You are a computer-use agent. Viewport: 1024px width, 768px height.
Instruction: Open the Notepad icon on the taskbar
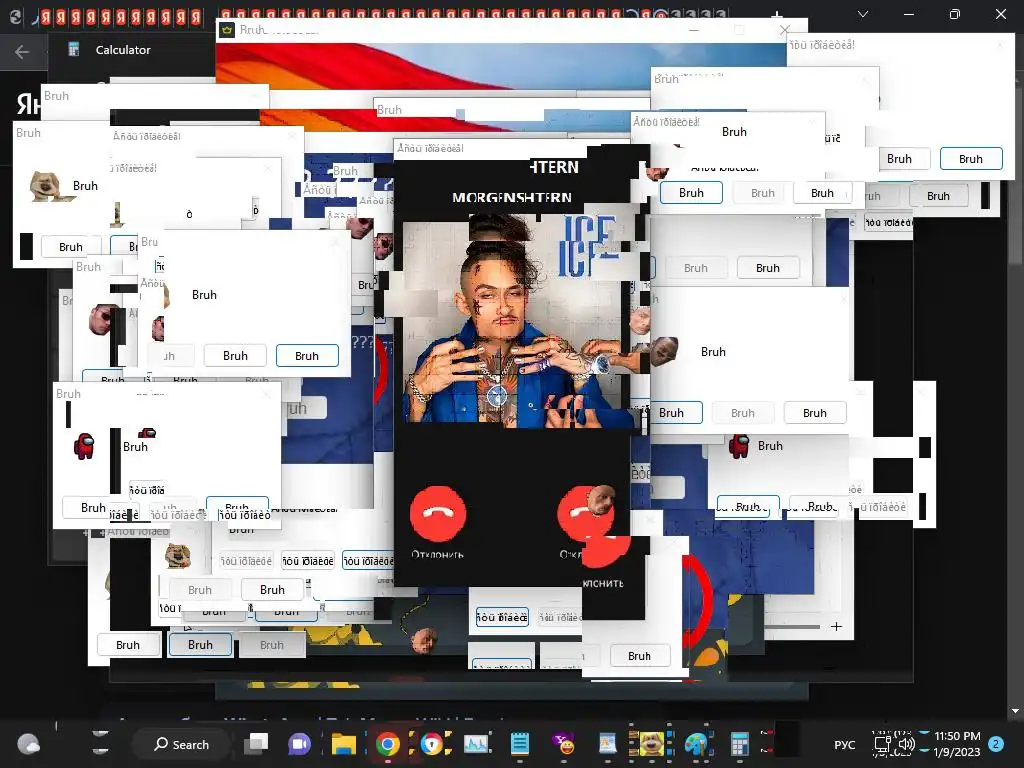[520, 744]
